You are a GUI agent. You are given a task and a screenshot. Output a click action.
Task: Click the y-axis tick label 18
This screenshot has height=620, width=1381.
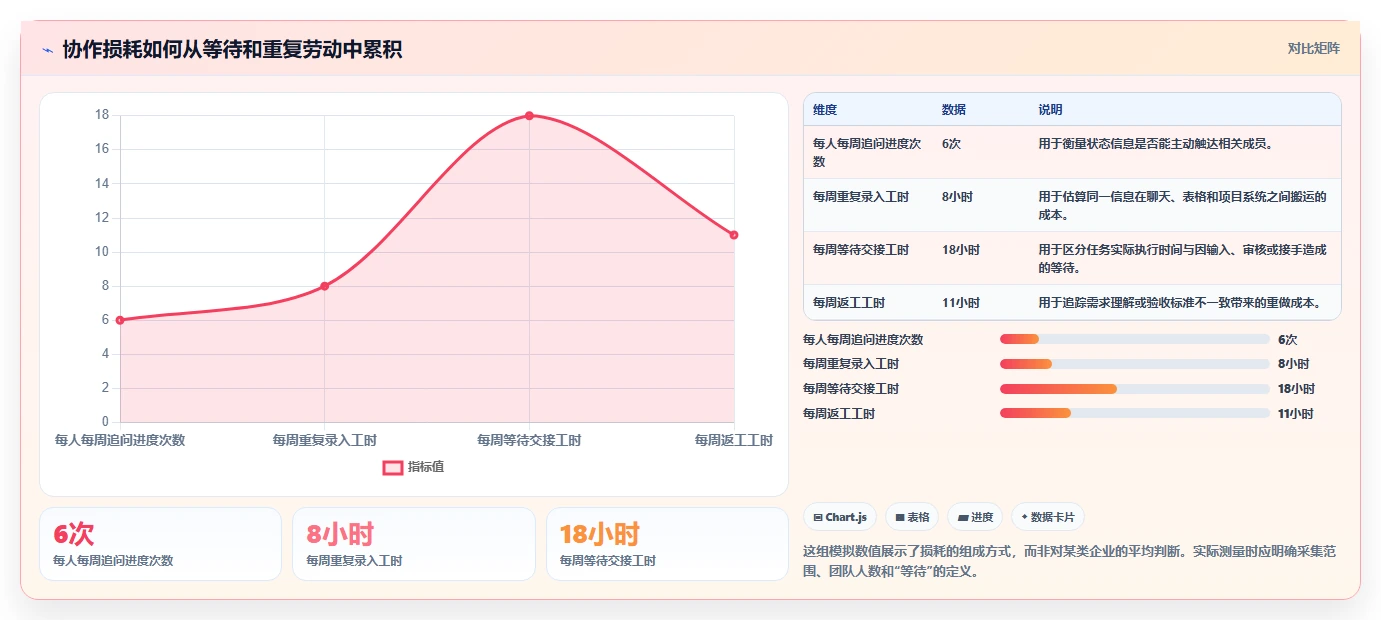(102, 115)
